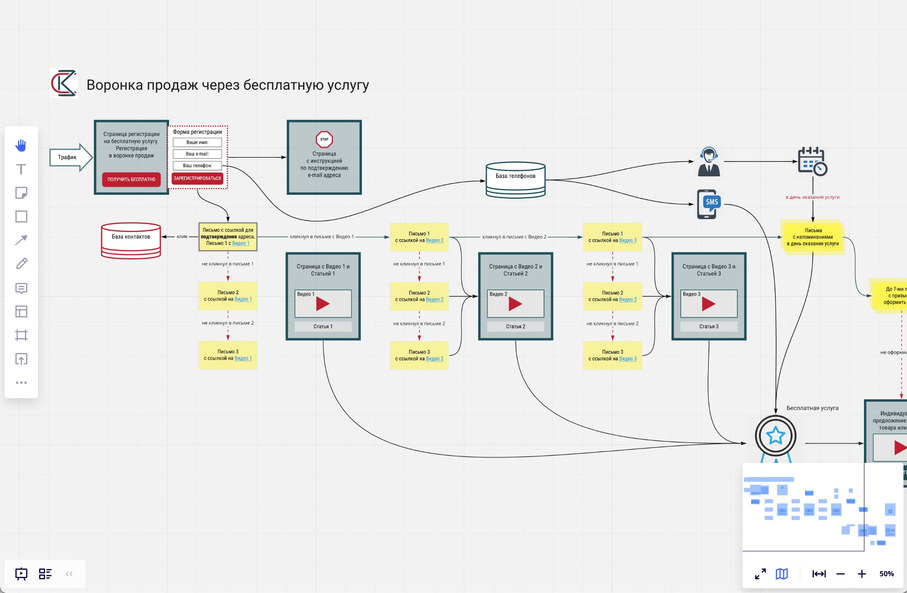Viewport: 907px width, 593px height.
Task: Choose the Shape rectangle tool
Action: point(21,216)
